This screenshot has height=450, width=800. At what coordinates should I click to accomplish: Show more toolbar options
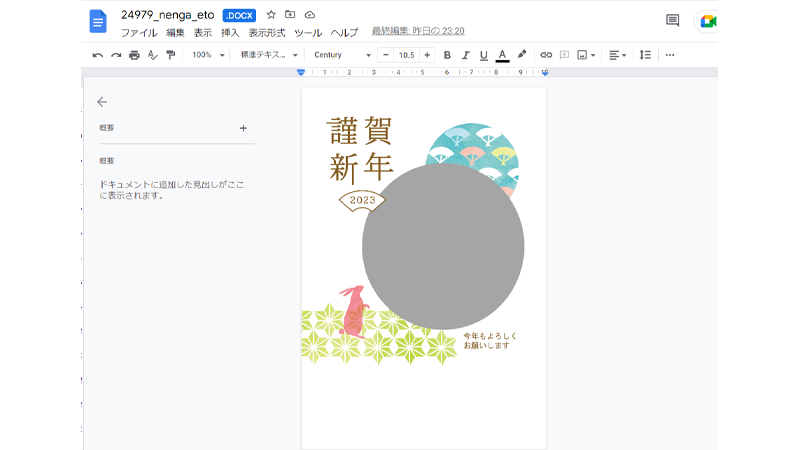tap(670, 55)
